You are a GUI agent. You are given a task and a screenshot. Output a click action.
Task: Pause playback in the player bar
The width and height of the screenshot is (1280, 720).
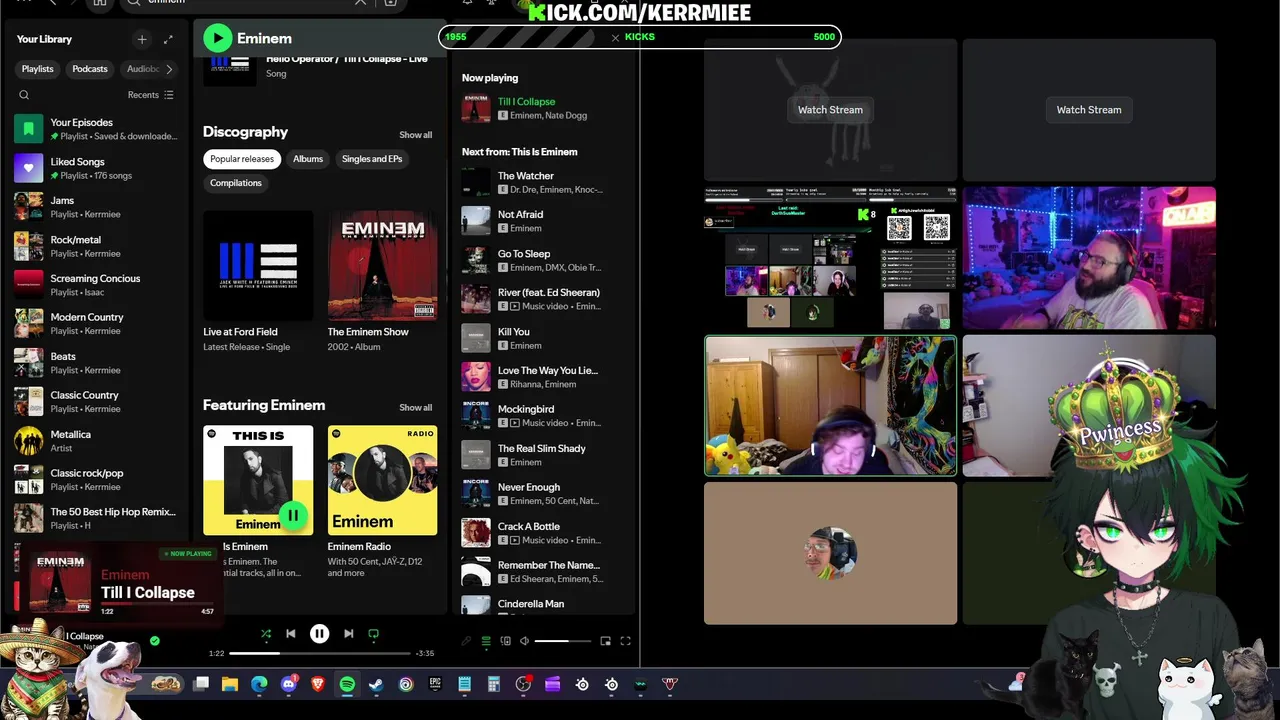pyautogui.click(x=319, y=633)
